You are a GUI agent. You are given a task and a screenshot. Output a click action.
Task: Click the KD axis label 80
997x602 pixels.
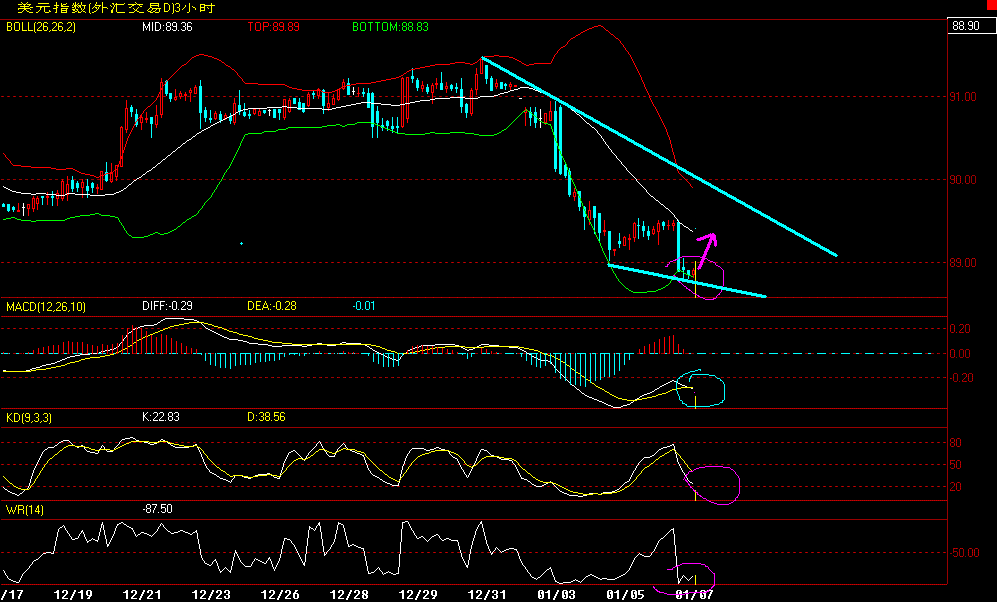(x=956, y=443)
